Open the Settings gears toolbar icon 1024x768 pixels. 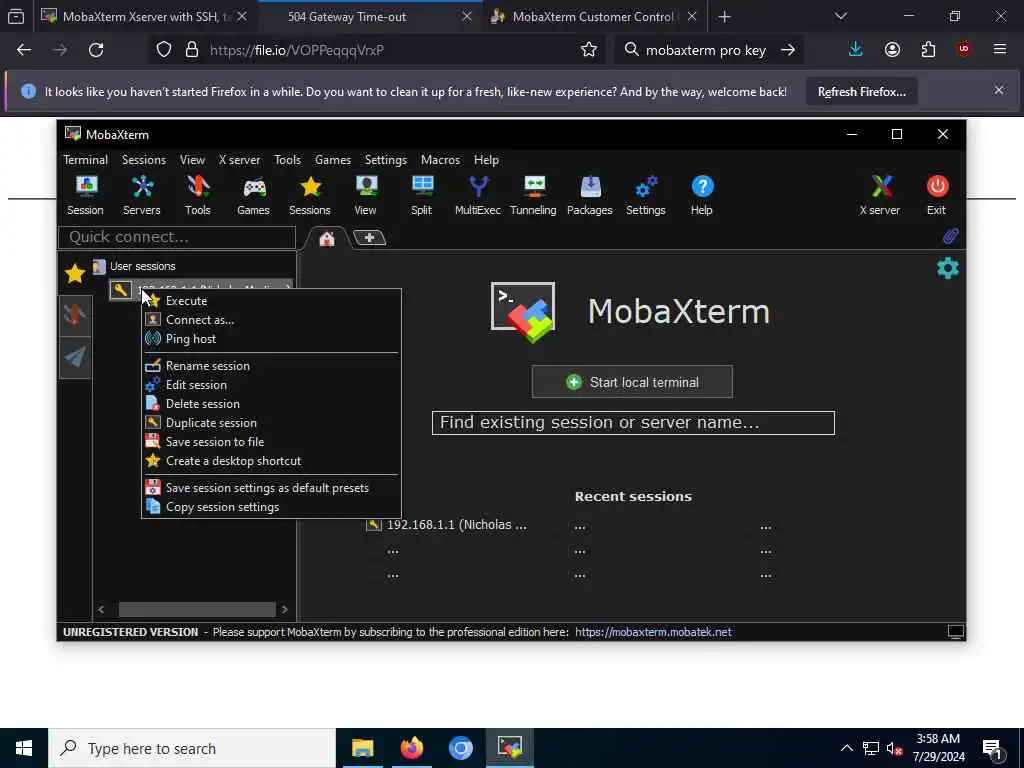646,195
